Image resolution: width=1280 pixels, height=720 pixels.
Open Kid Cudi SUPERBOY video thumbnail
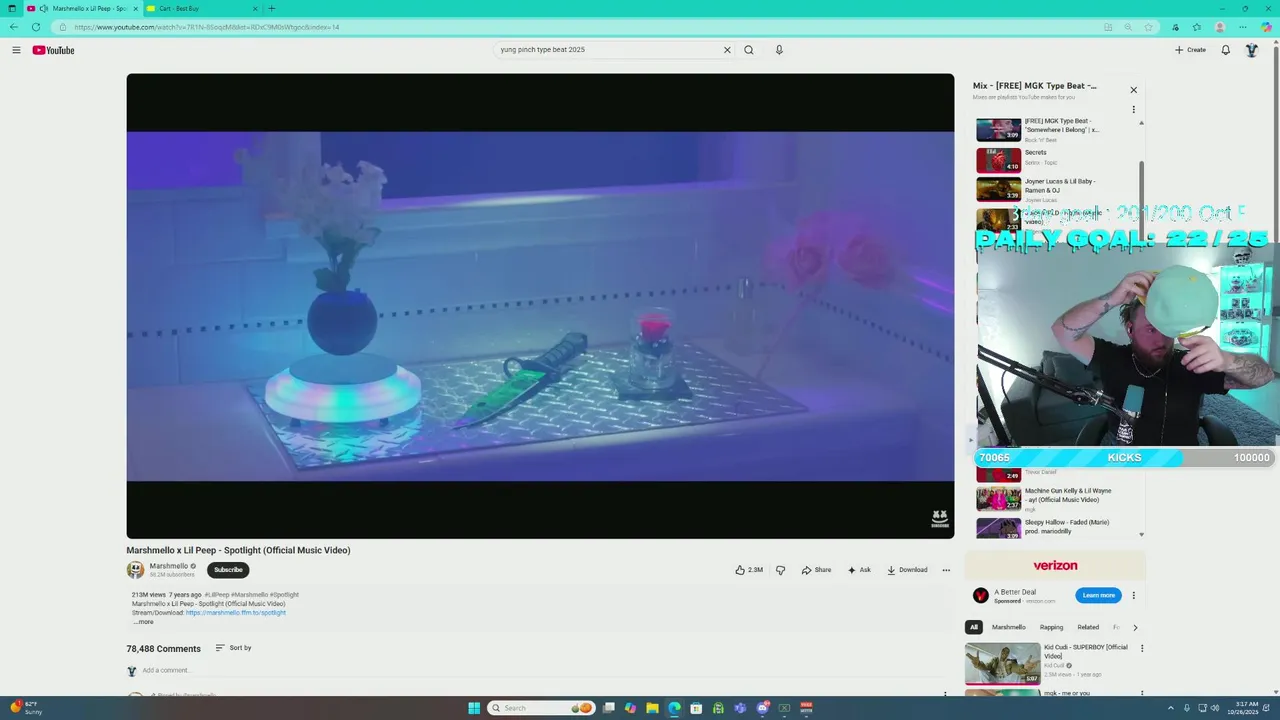[1002, 663]
